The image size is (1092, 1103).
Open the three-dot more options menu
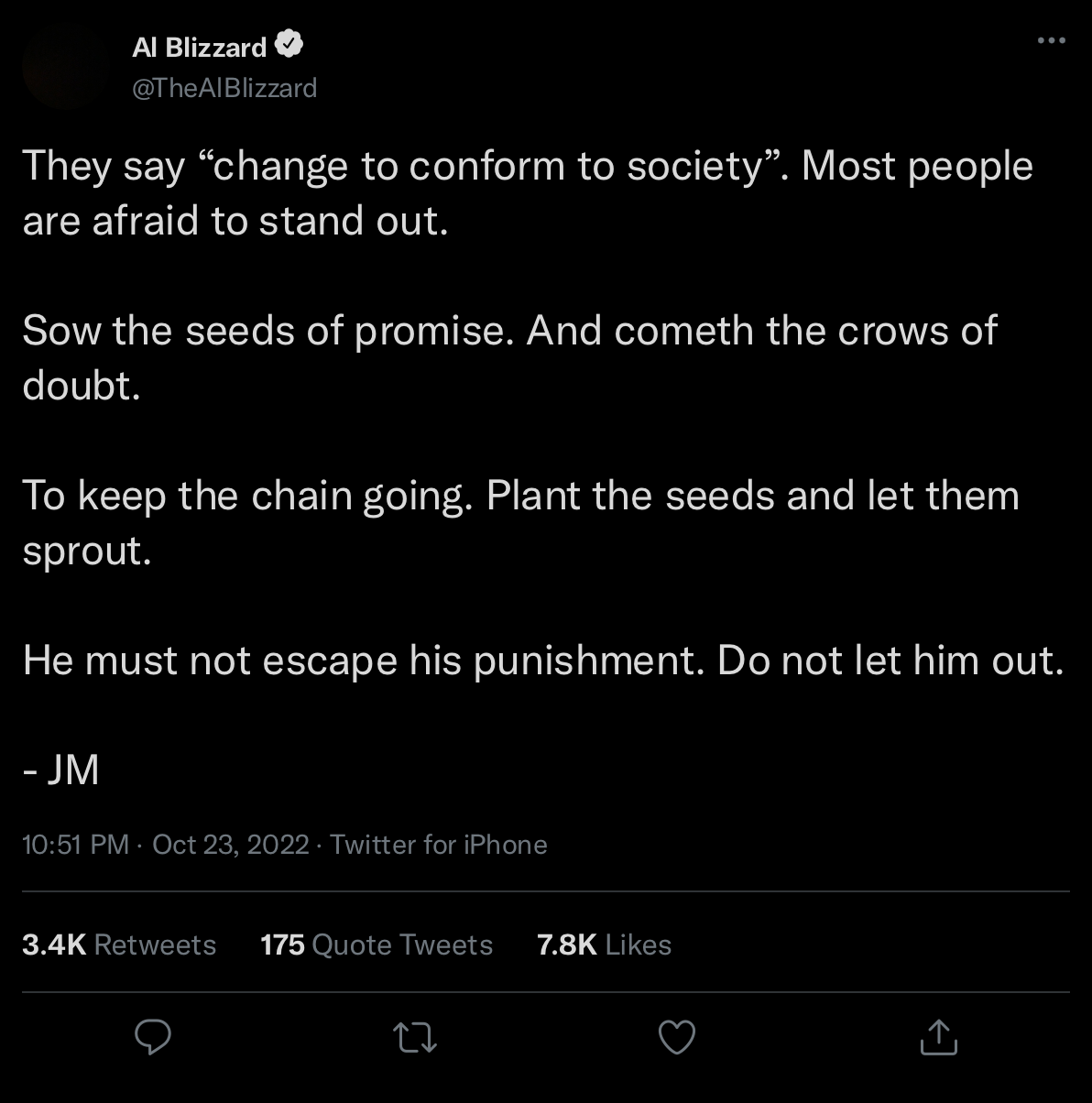tap(1051, 41)
